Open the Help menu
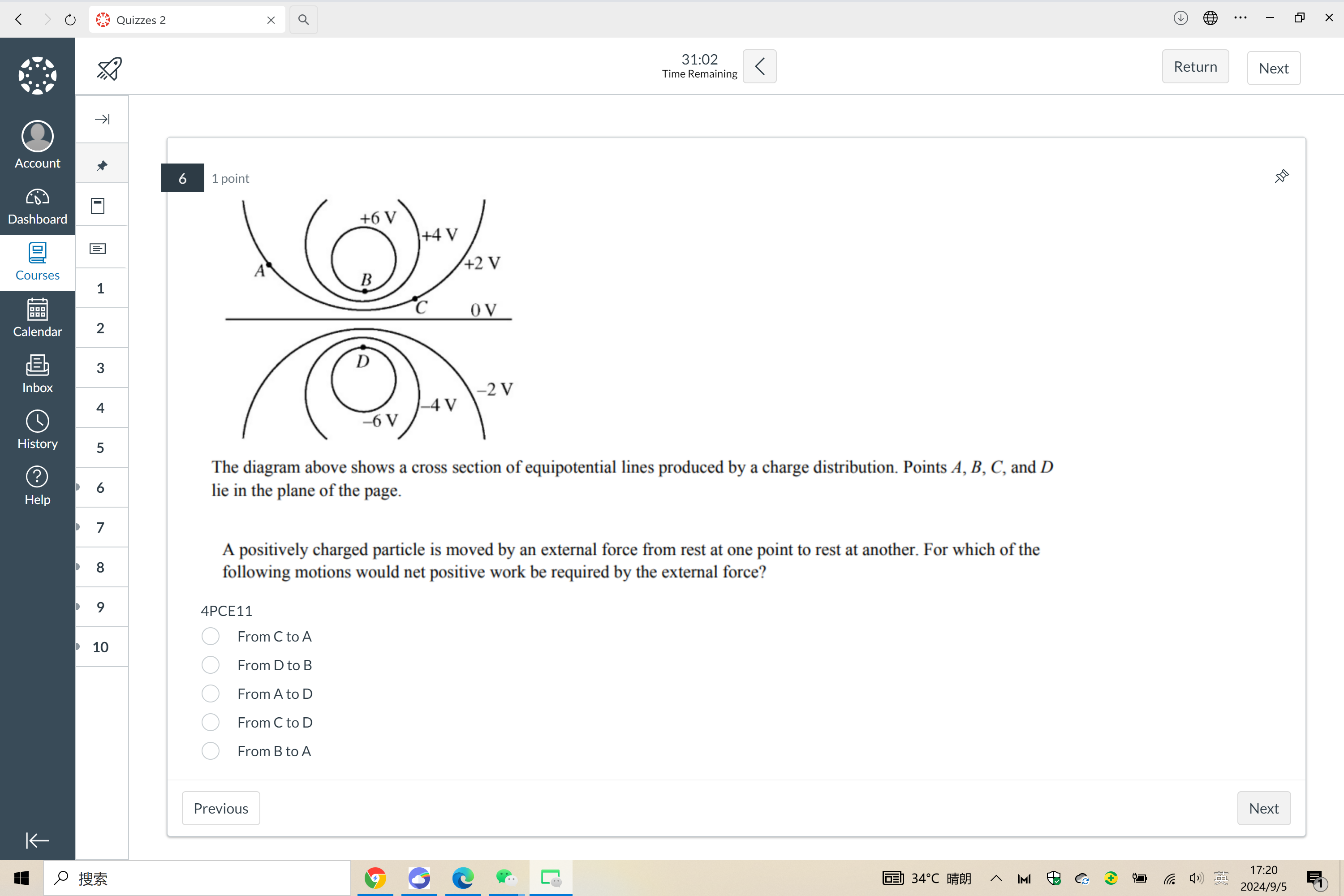 [x=37, y=486]
